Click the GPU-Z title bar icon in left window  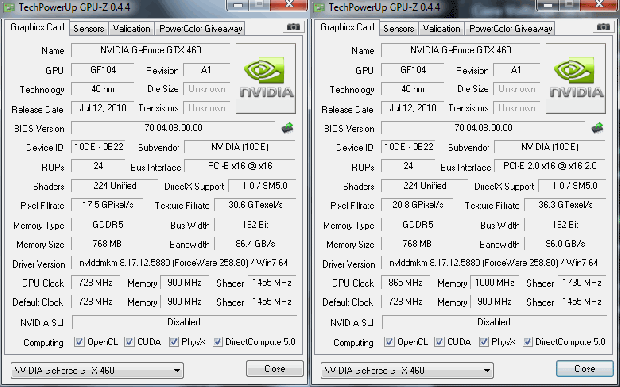[9, 7]
